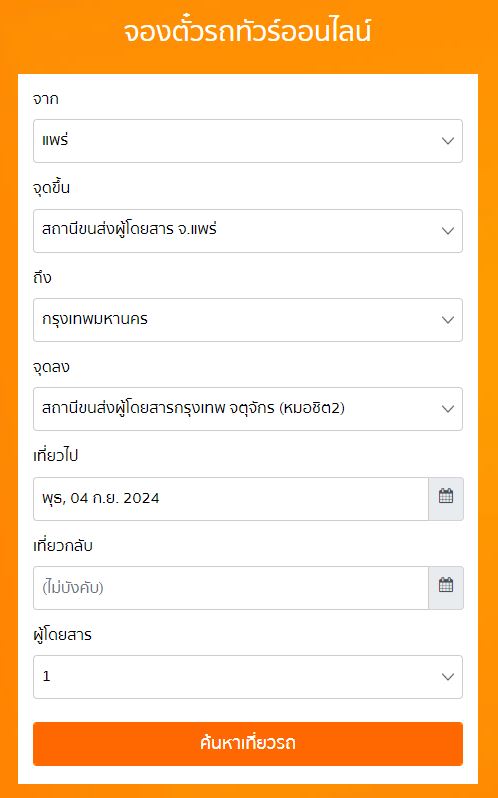Click the จองตั๋วรถทัวร์ออนไลน์ page heading
Image resolution: width=498 pixels, height=798 pixels.
248,32
